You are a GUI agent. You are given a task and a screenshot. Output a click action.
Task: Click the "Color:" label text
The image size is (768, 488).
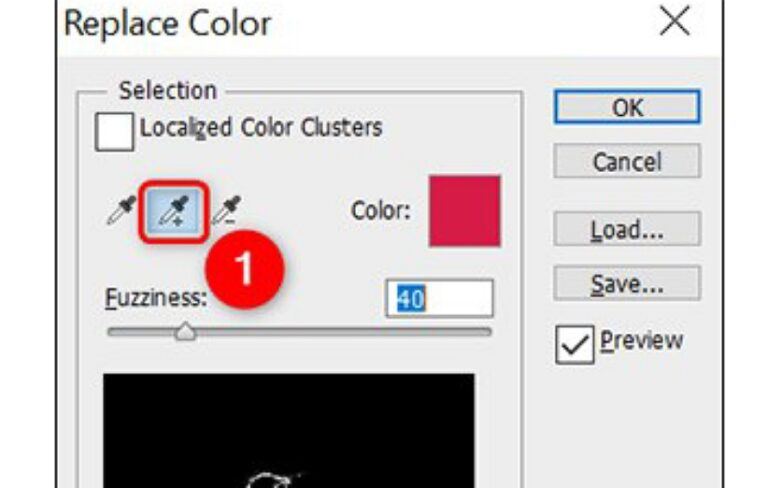tap(381, 212)
